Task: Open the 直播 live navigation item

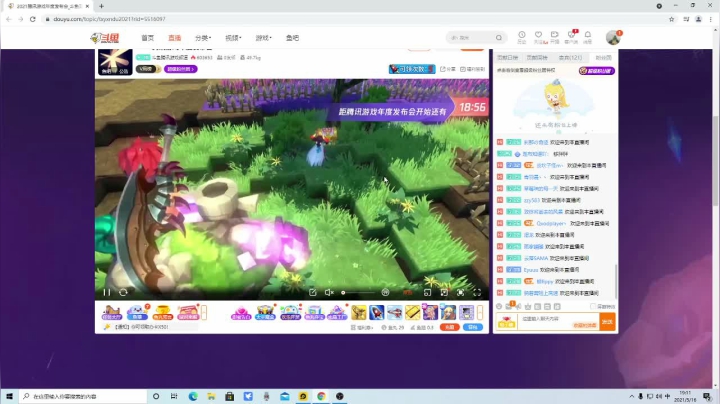Action: tap(174, 38)
